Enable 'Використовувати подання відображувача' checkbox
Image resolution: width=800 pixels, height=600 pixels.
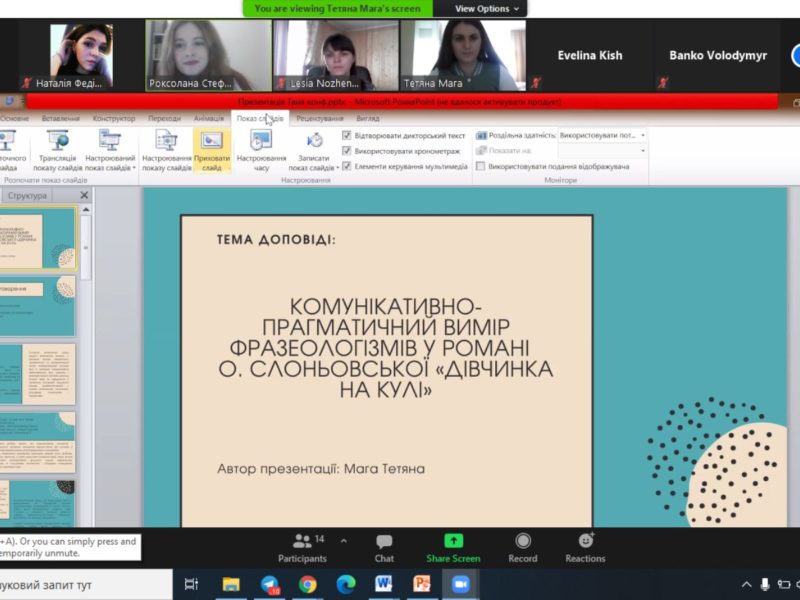(x=481, y=166)
